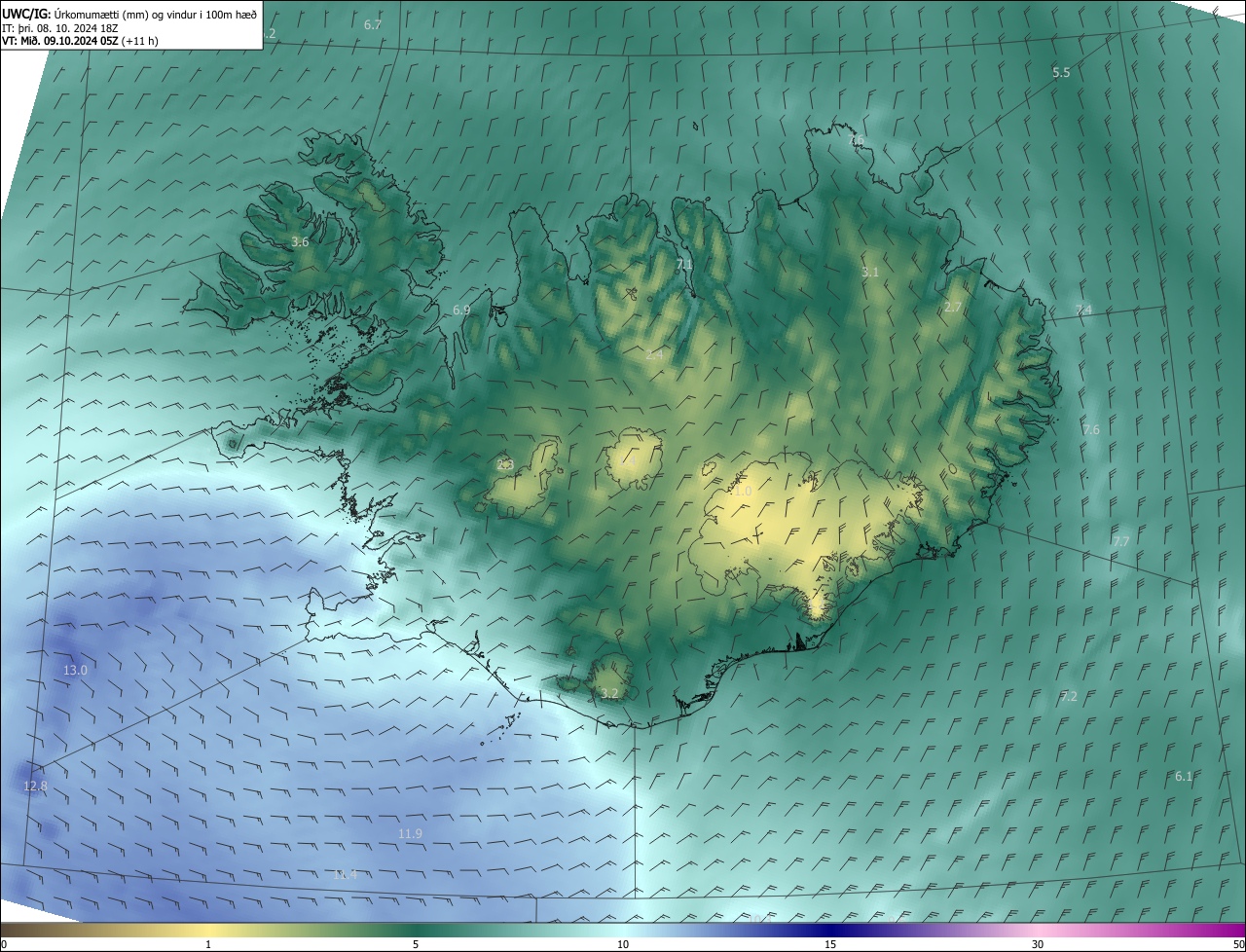Click the 6.1 value label
The image size is (1246, 952).
pos(1184,776)
